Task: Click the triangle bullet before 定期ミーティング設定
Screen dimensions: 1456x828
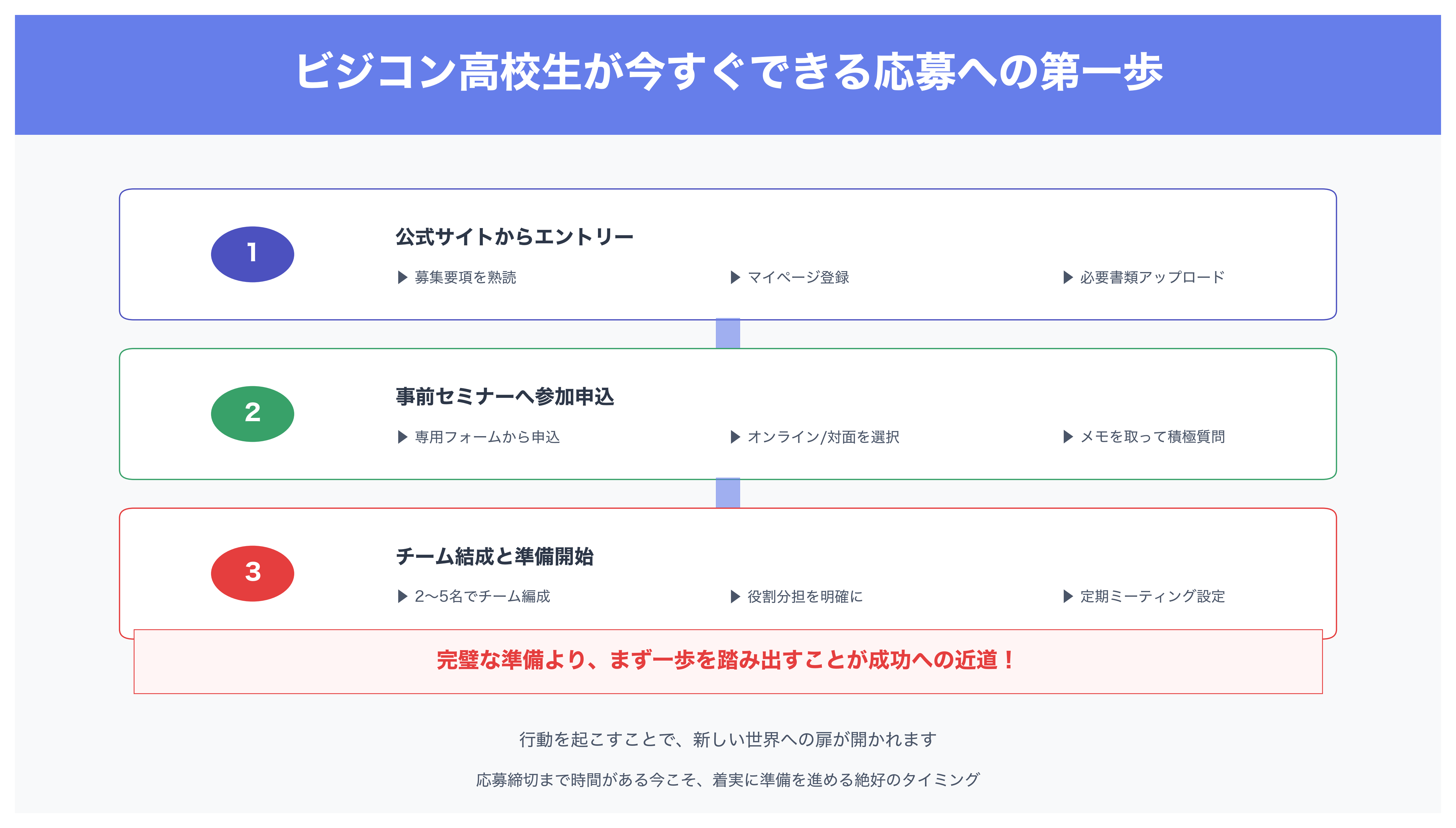Action: 1068,597
